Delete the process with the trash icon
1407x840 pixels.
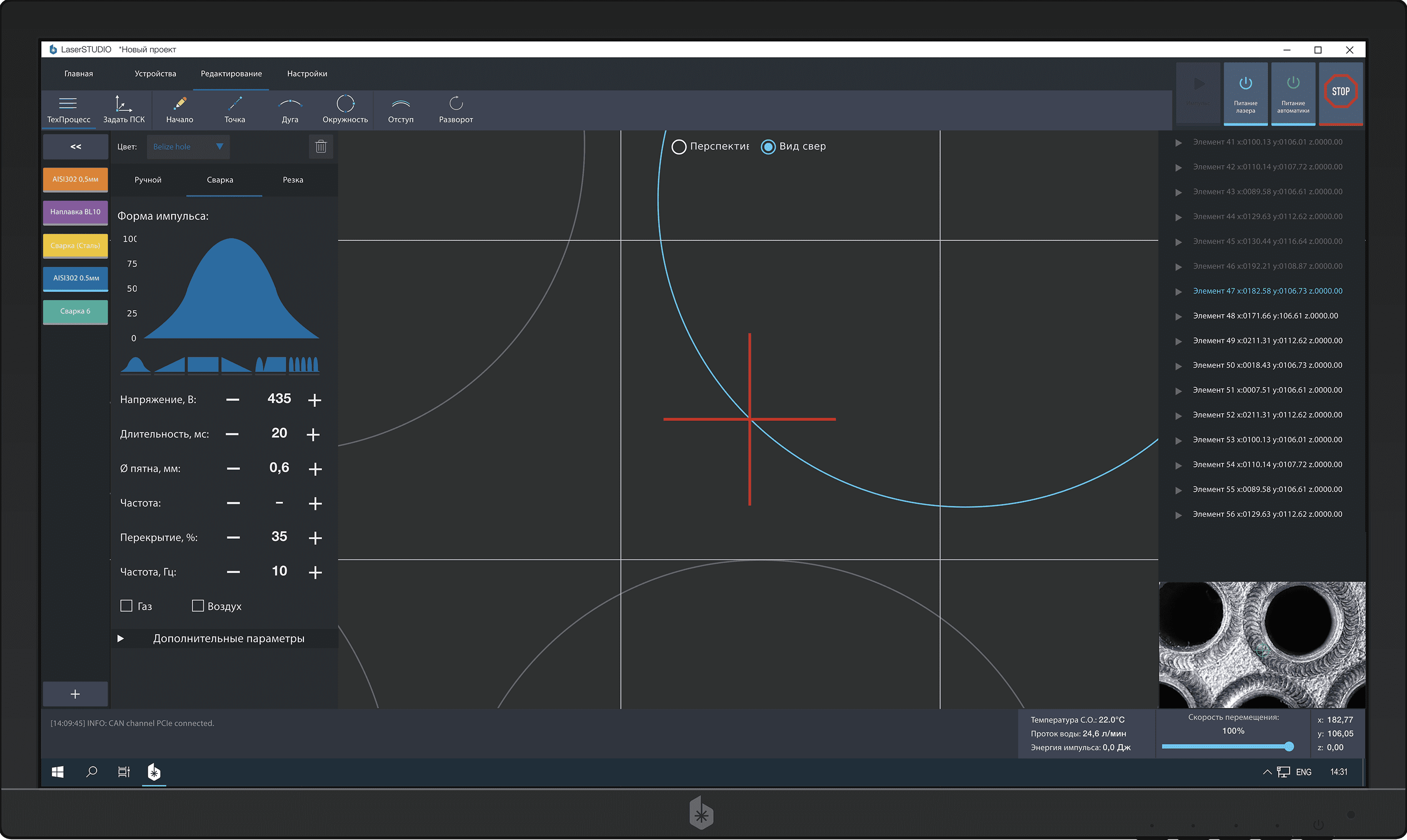[321, 147]
